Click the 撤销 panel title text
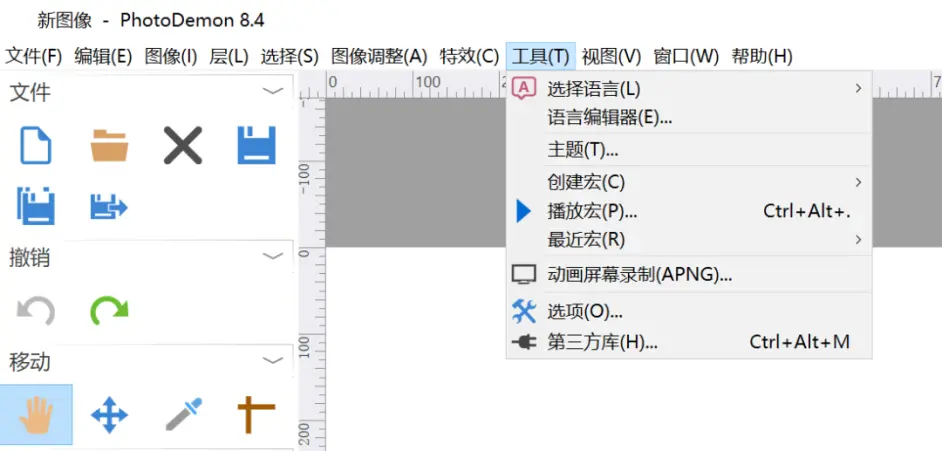The height and width of the screenshot is (451, 942). (x=30, y=258)
